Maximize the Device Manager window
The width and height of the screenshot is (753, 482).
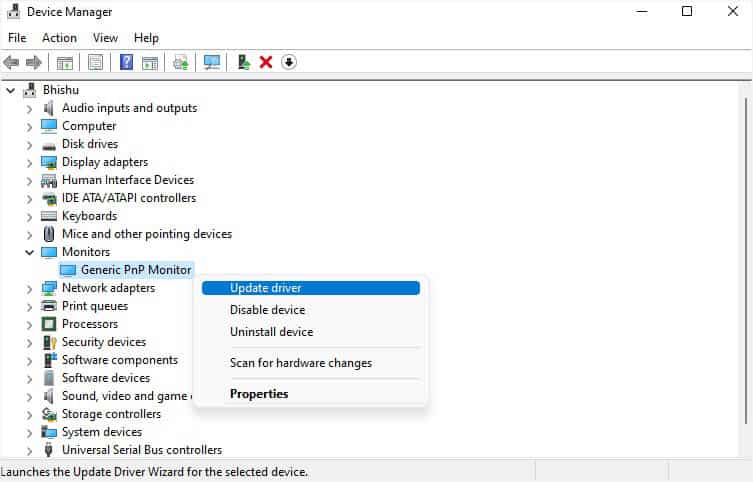click(687, 11)
